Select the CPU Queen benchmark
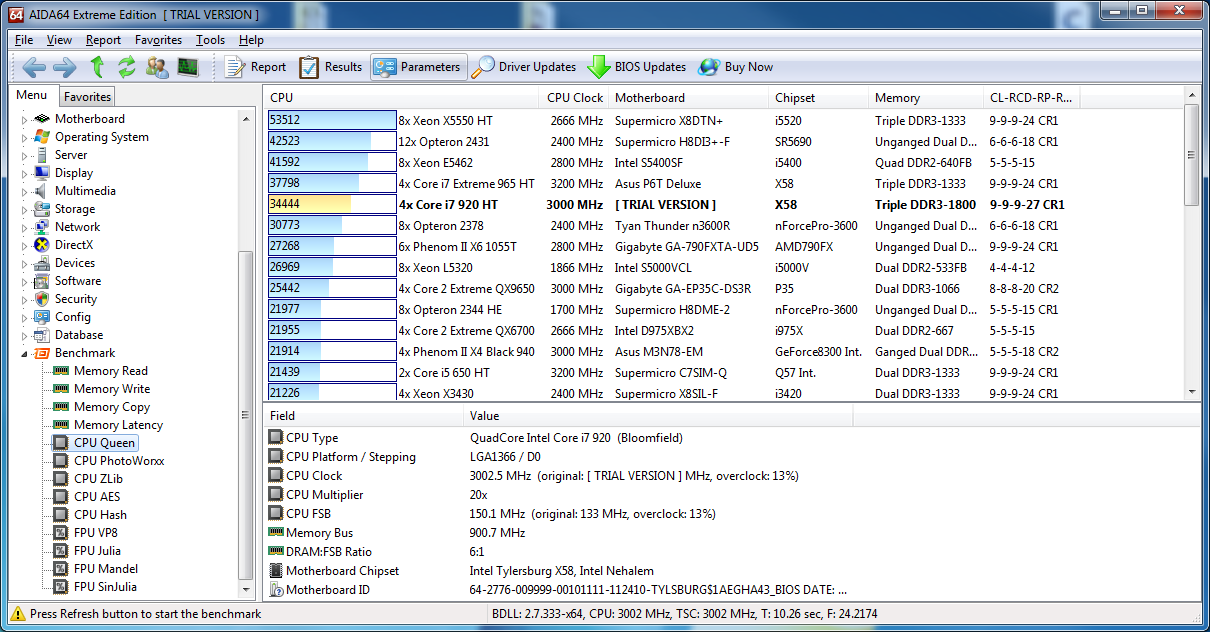The width and height of the screenshot is (1210, 632). (x=104, y=443)
